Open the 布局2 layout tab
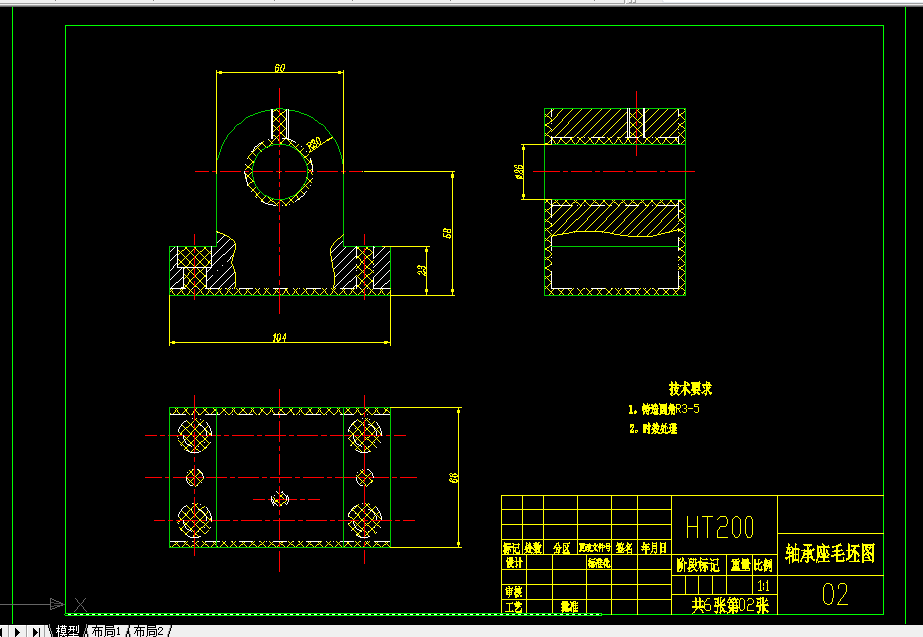 coord(148,631)
